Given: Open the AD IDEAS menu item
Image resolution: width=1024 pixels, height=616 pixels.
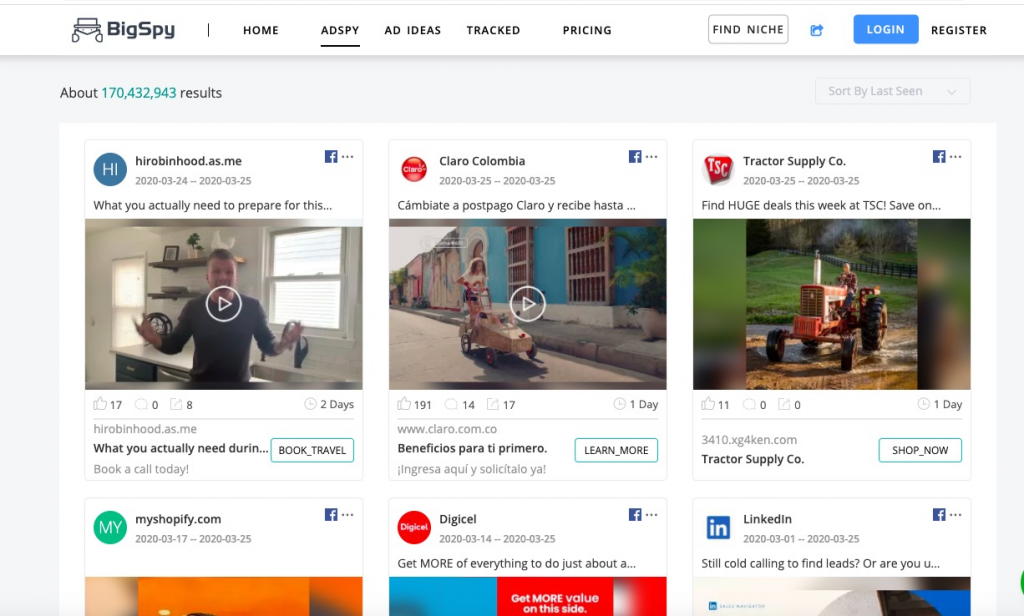Looking at the screenshot, I should point(413,30).
